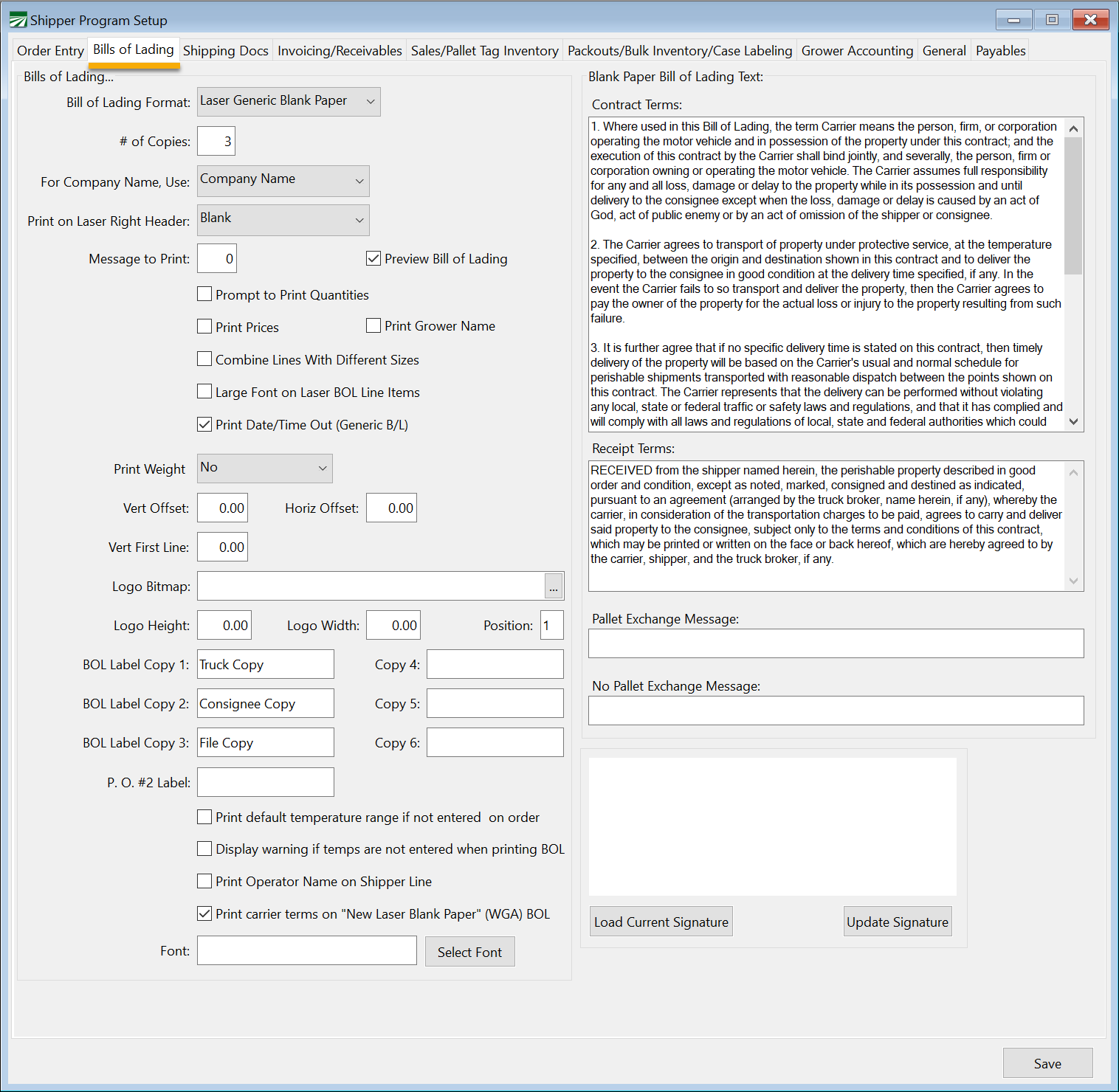Image resolution: width=1119 pixels, height=1092 pixels.
Task: Click the Logo Bitmap browse ellipsis button
Action: pyautogui.click(x=554, y=587)
